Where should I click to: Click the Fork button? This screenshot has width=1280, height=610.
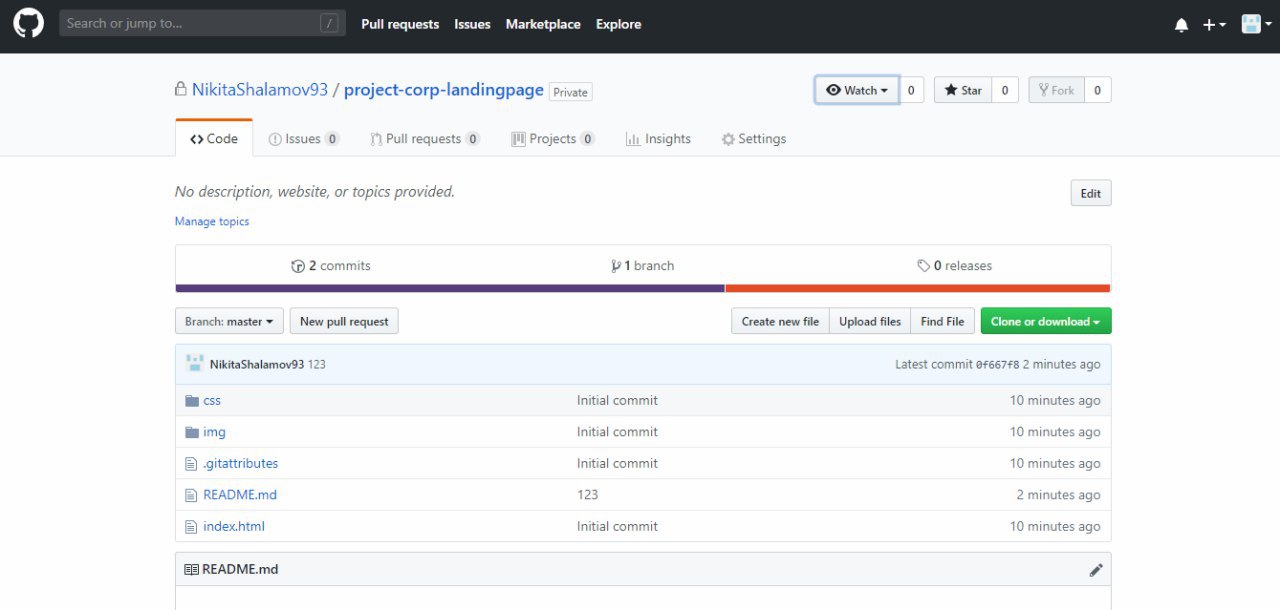(x=1056, y=90)
